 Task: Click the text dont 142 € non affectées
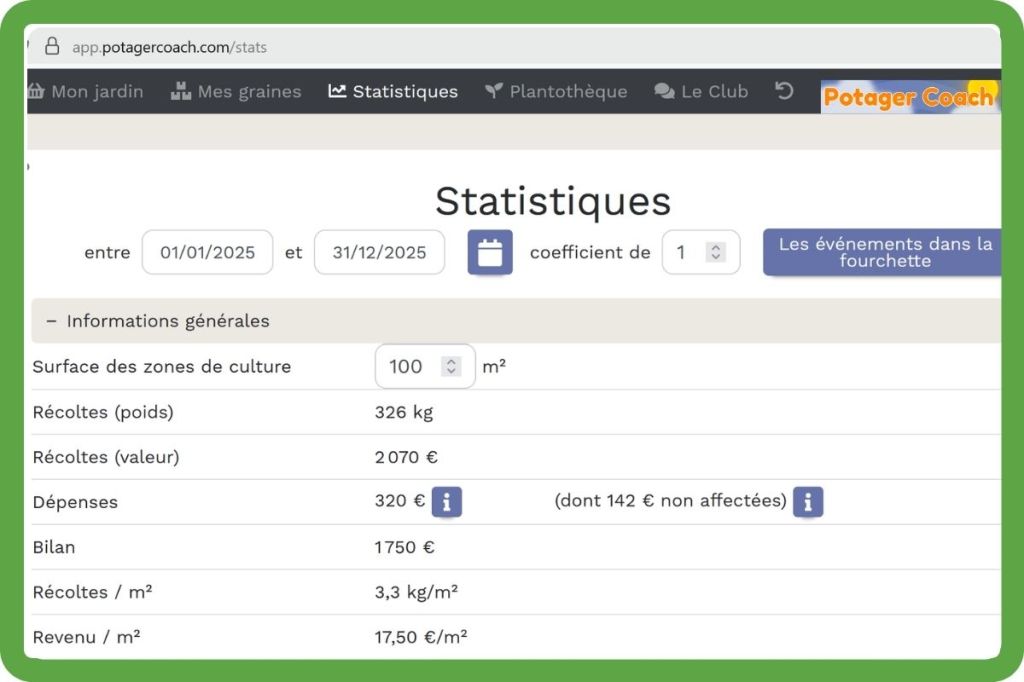[671, 501]
